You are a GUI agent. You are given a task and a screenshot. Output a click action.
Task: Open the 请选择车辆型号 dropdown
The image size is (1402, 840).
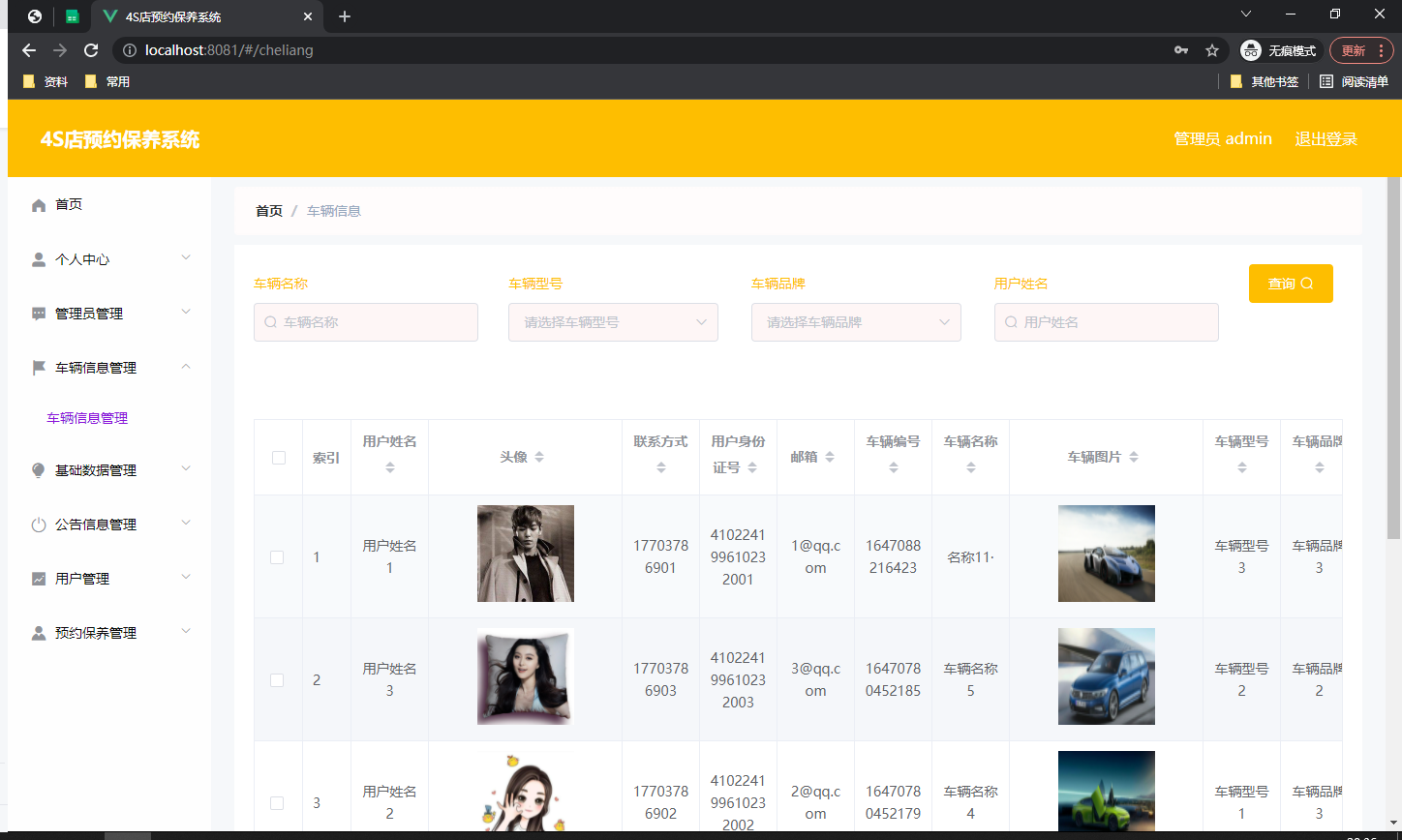point(613,322)
